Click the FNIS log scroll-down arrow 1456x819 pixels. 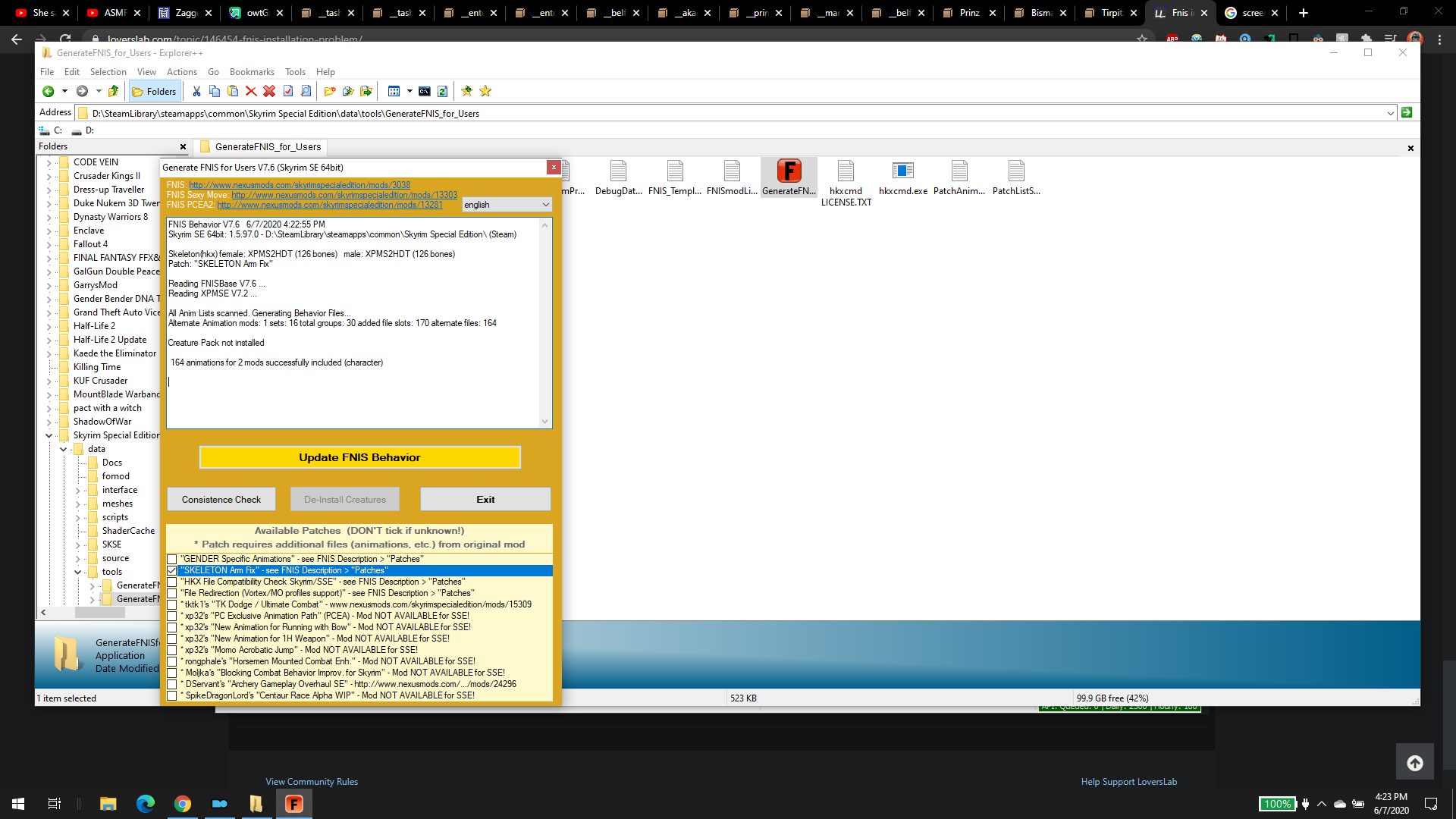(x=544, y=422)
